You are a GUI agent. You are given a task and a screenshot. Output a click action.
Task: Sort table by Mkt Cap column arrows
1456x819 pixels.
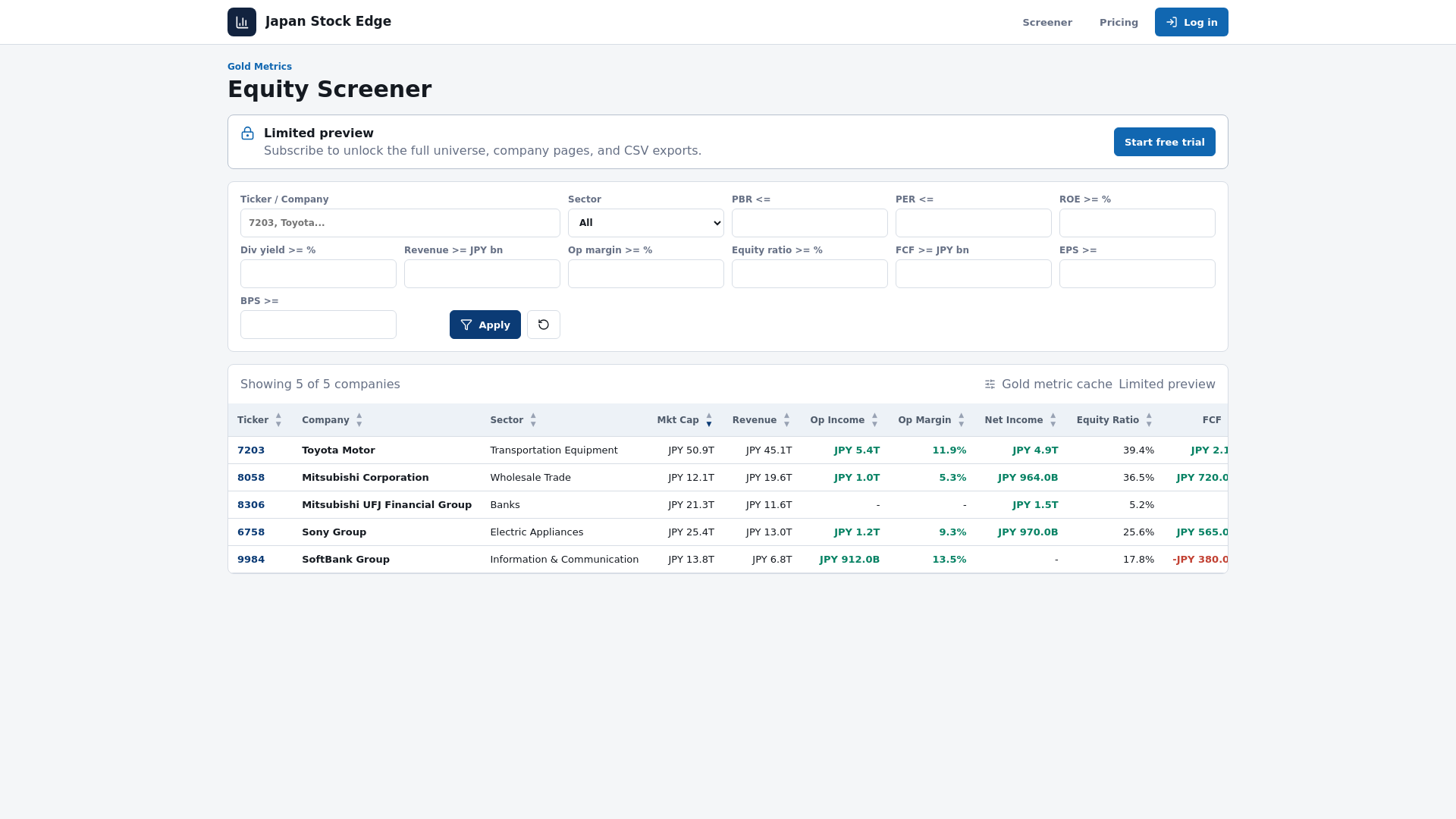coord(709,420)
